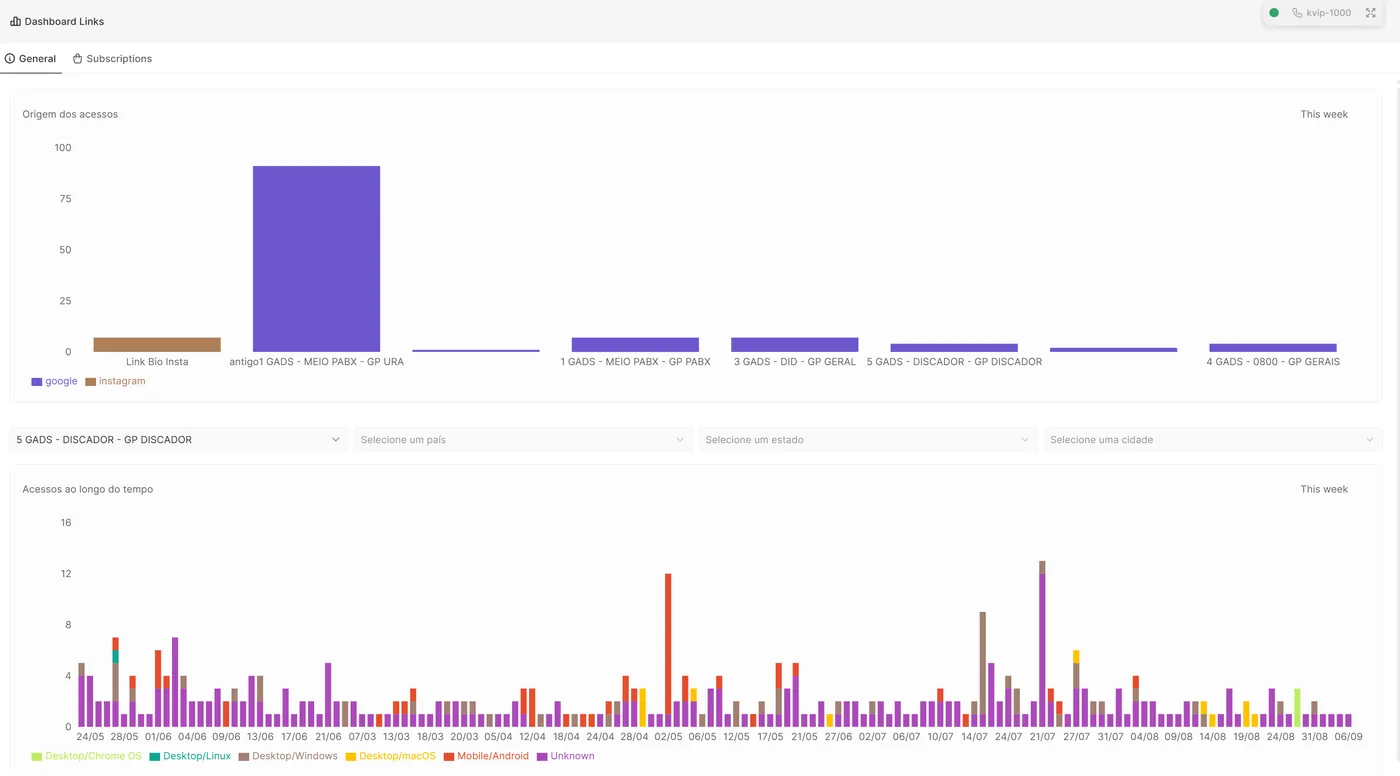Expand the Selecione um estado dropdown
The height and width of the screenshot is (776, 1400).
868,440
